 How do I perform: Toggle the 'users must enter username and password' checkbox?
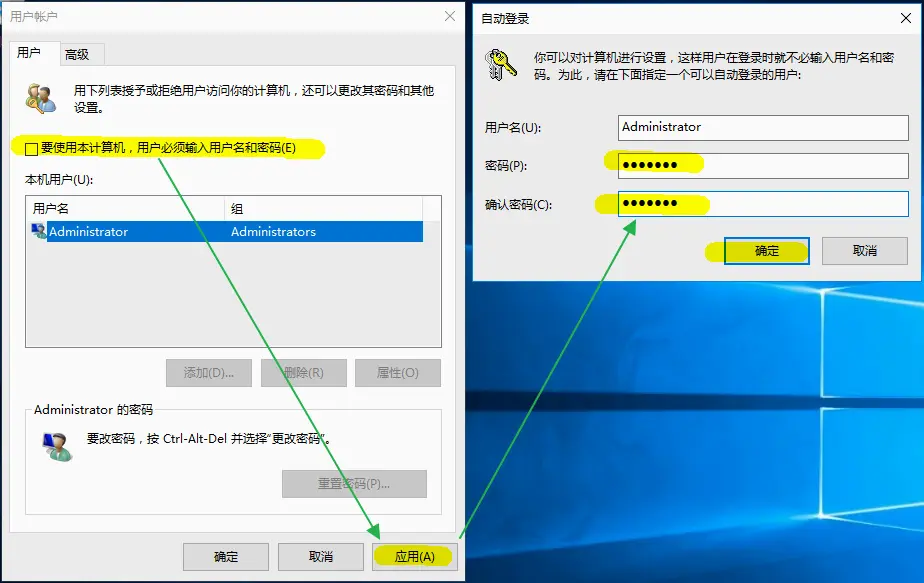coord(32,149)
